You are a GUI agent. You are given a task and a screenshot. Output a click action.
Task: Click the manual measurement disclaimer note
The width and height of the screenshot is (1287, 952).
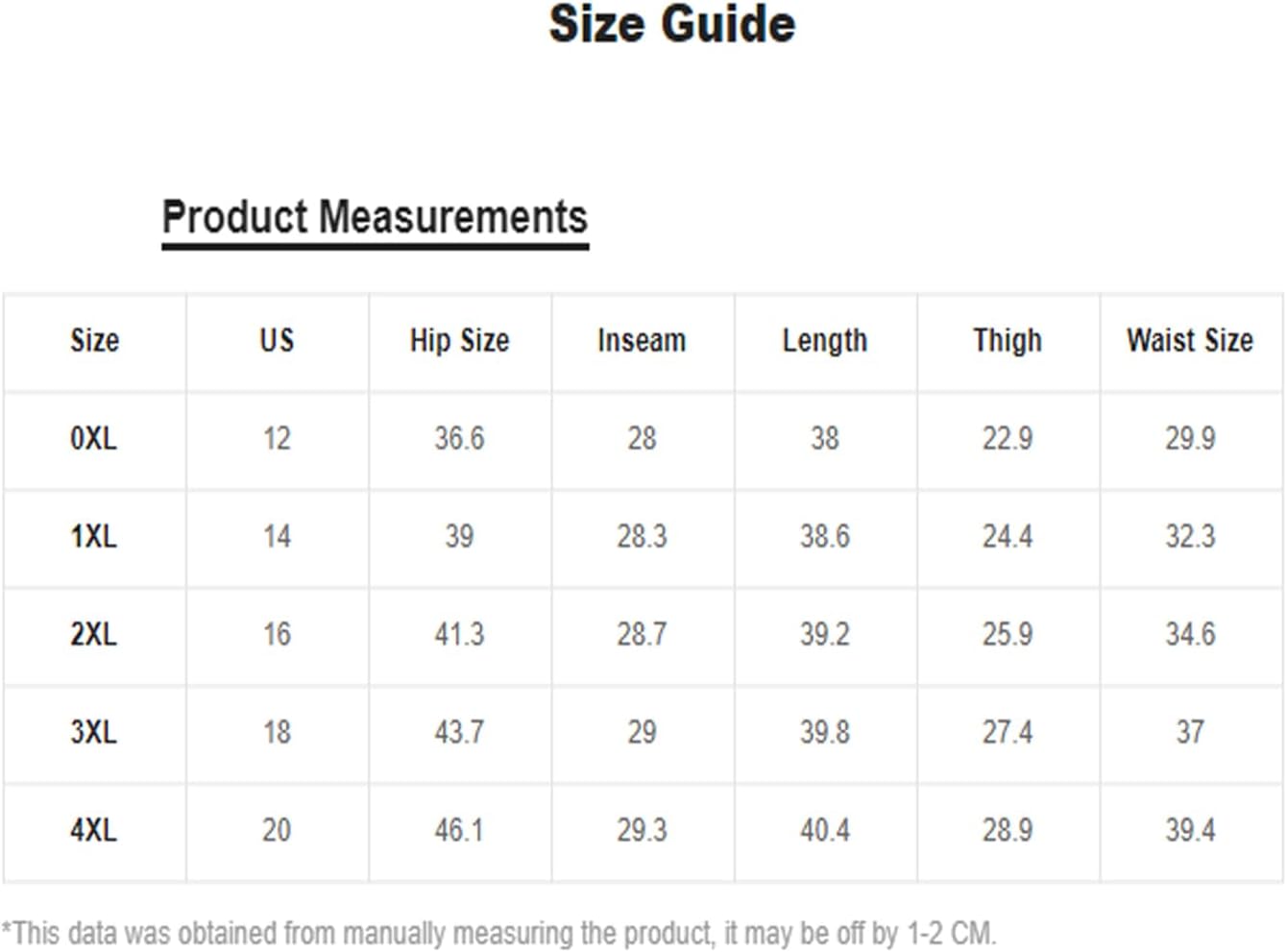(498, 933)
